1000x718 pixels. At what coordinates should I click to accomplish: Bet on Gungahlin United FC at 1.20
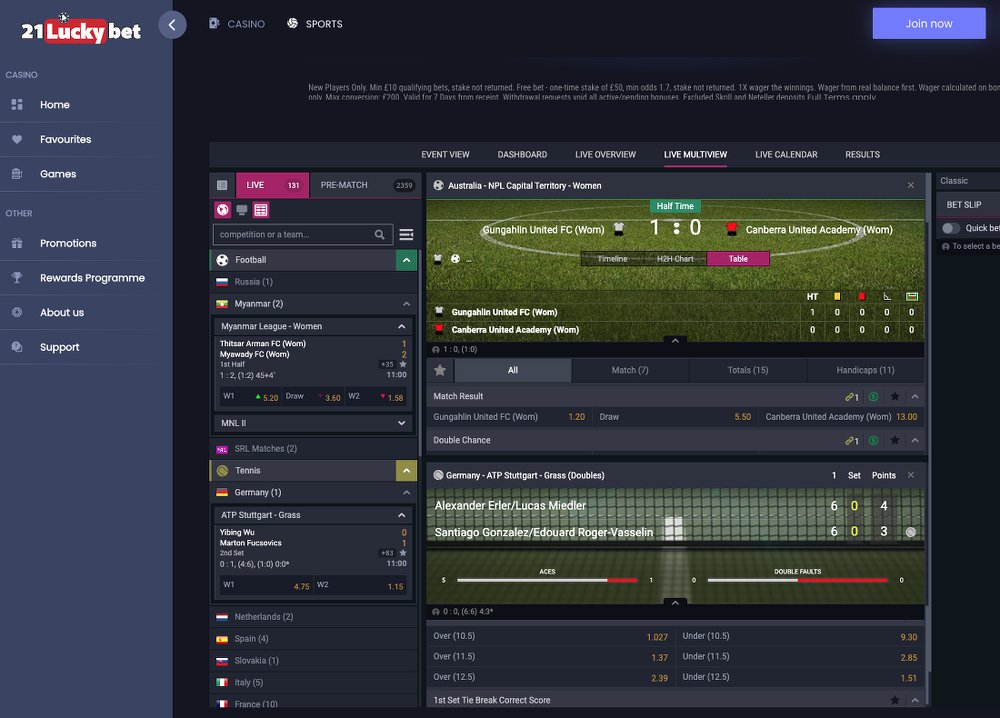(509, 417)
